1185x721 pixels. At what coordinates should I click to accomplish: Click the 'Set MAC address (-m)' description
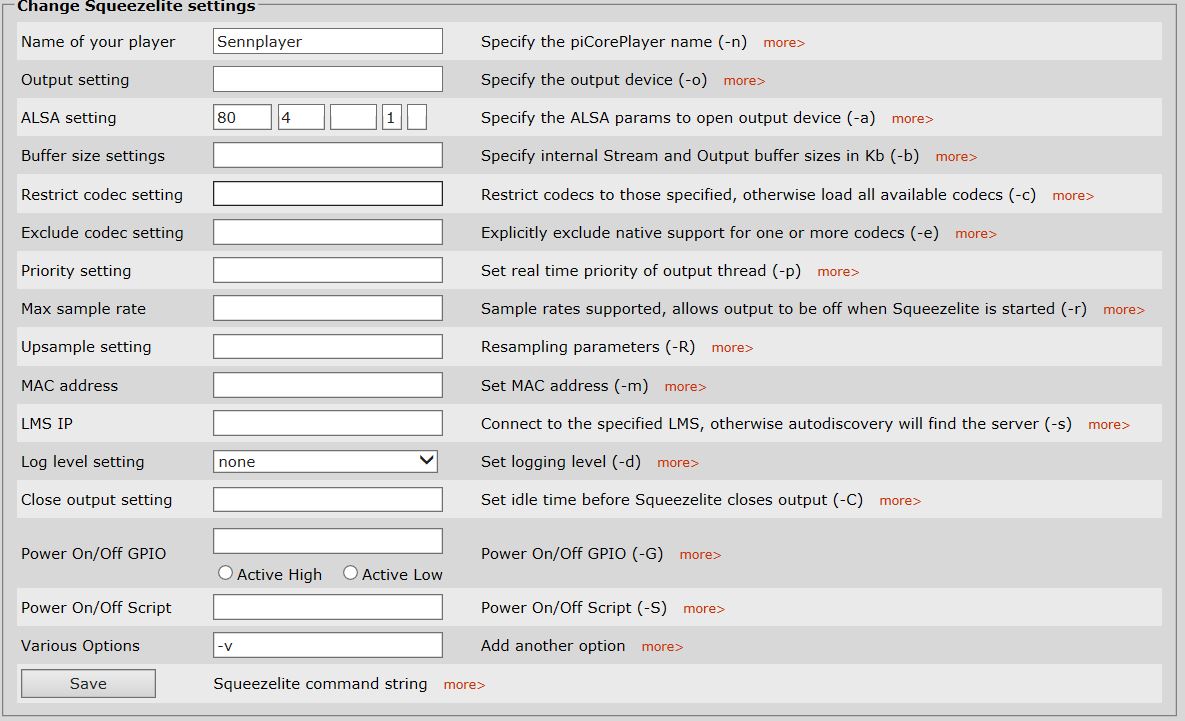tap(565, 385)
